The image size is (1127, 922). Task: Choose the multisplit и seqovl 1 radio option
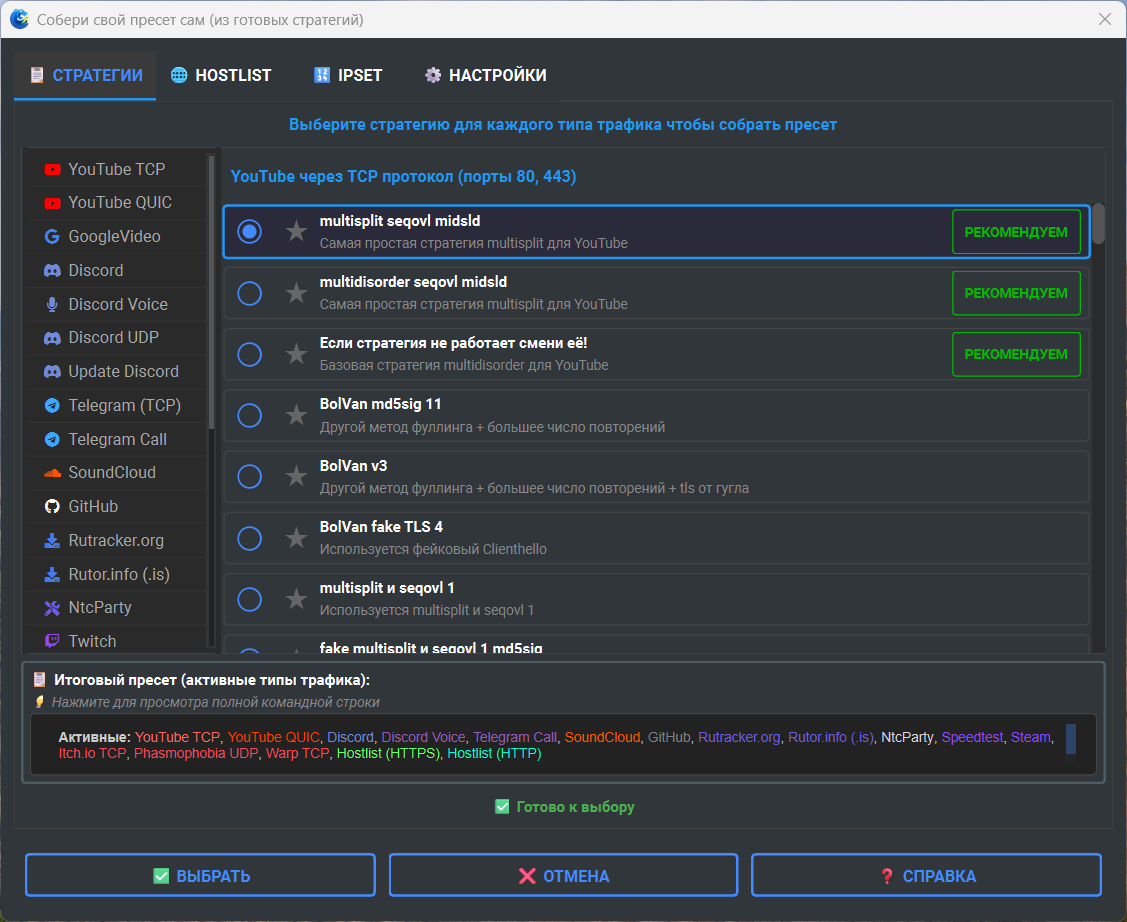(x=249, y=599)
